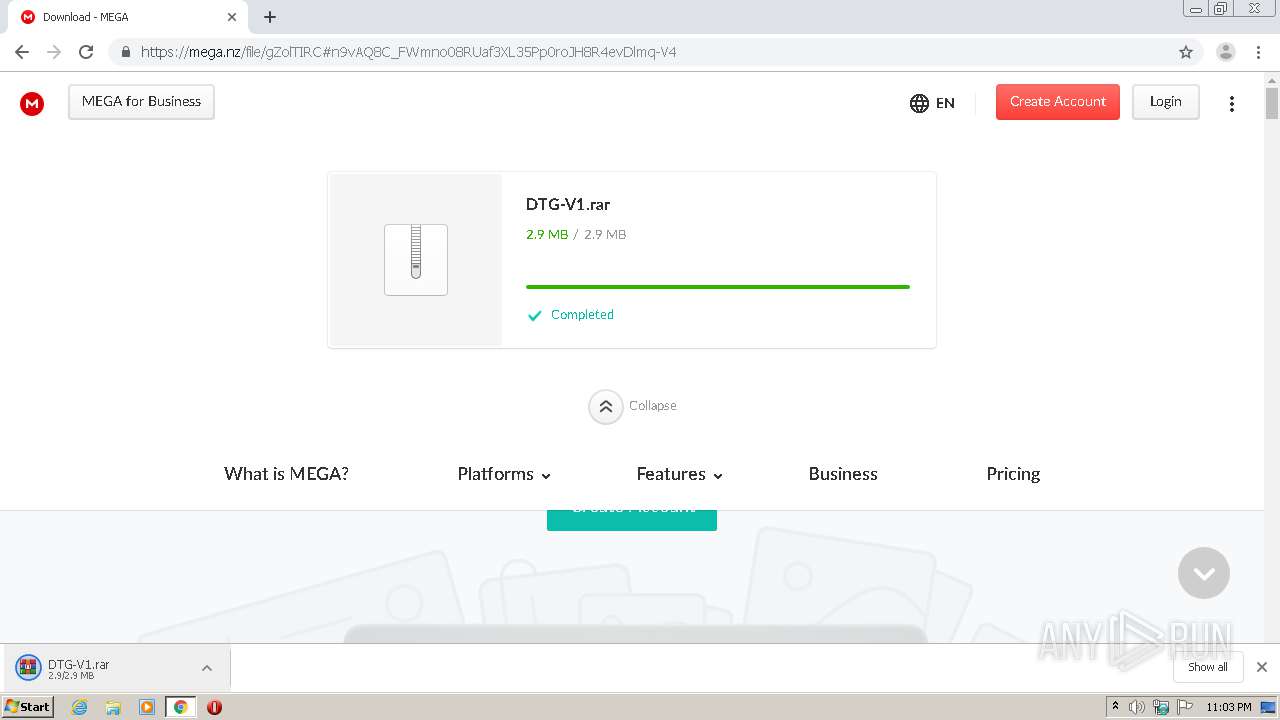Click the teal Create Account button below
The image size is (1280, 720).
(632, 520)
